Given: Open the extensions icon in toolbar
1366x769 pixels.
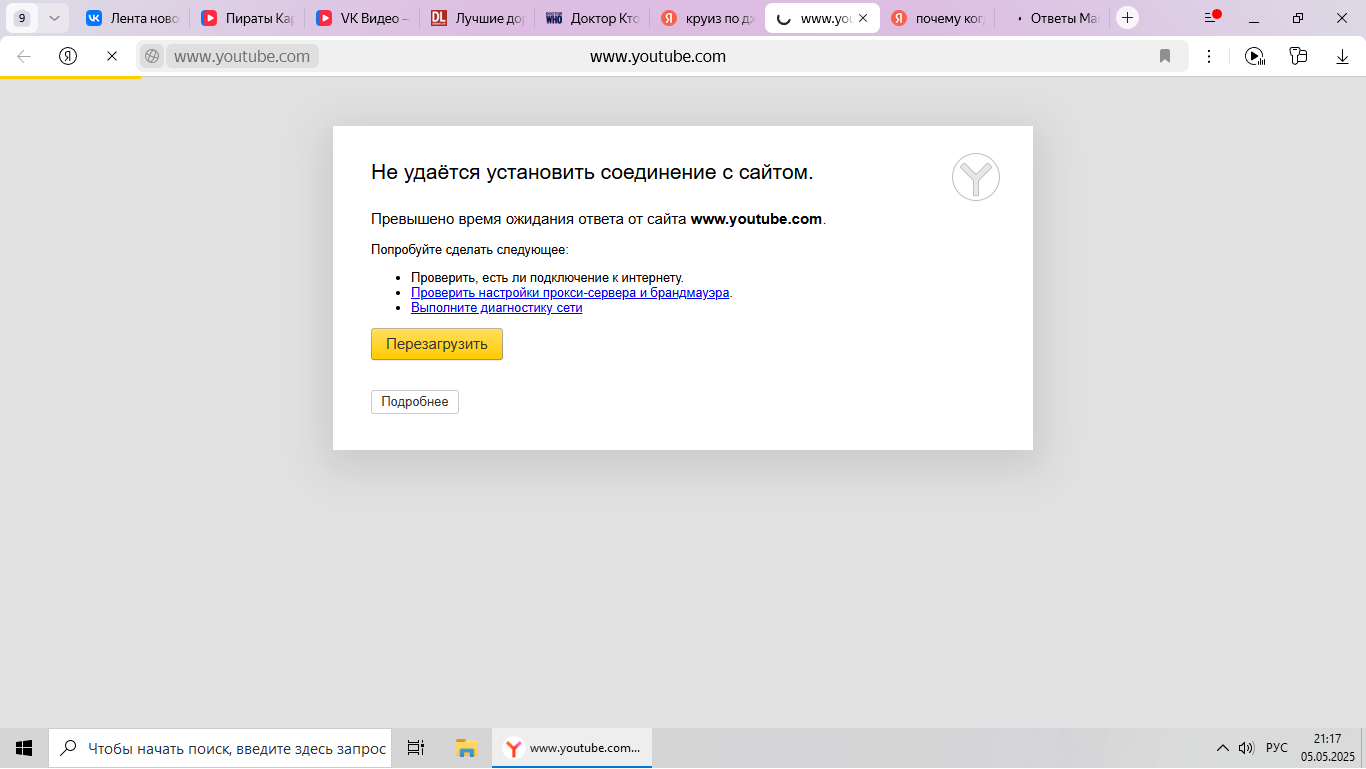Looking at the screenshot, I should [x=1299, y=56].
